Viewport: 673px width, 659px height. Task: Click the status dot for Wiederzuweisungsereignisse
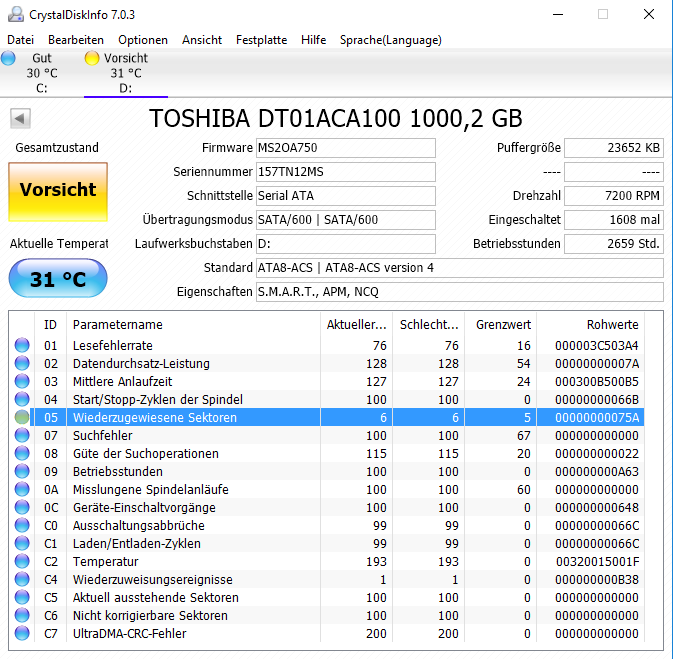click(22, 580)
